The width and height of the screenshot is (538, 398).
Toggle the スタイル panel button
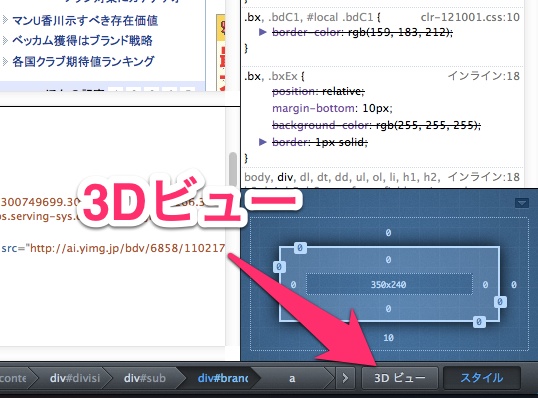(x=482, y=378)
